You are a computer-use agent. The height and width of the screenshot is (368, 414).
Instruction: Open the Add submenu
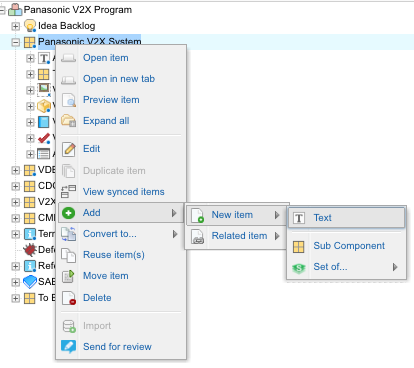coord(121,213)
